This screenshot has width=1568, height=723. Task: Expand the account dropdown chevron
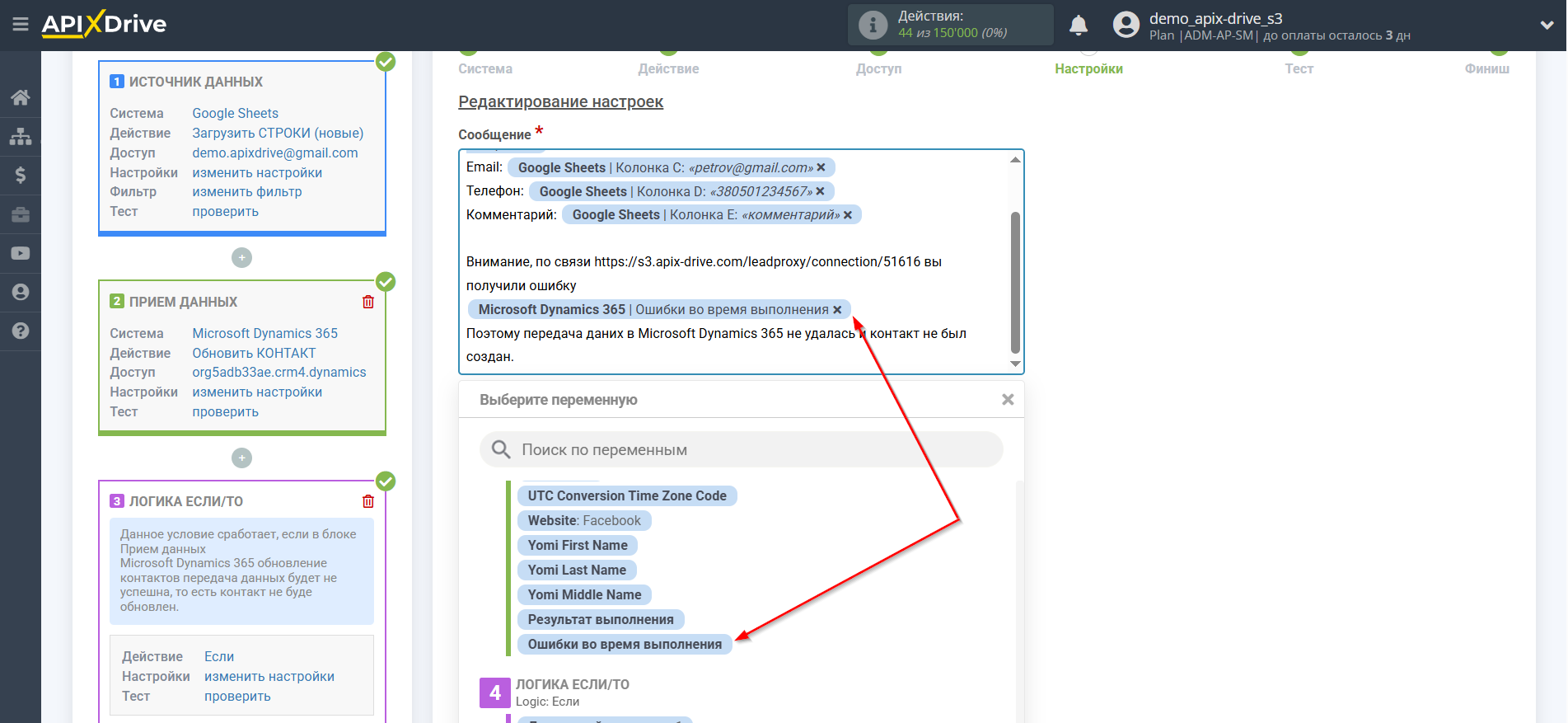point(1547,26)
